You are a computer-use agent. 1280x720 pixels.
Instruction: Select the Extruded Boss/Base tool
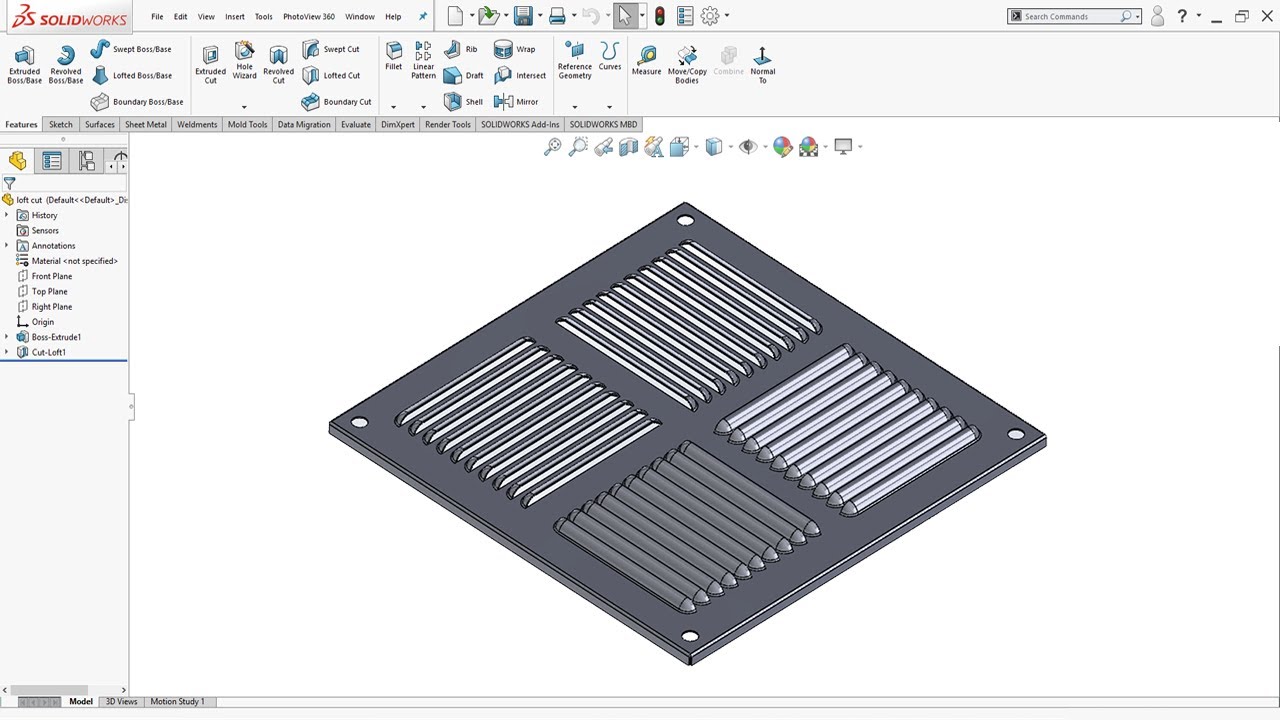(24, 65)
